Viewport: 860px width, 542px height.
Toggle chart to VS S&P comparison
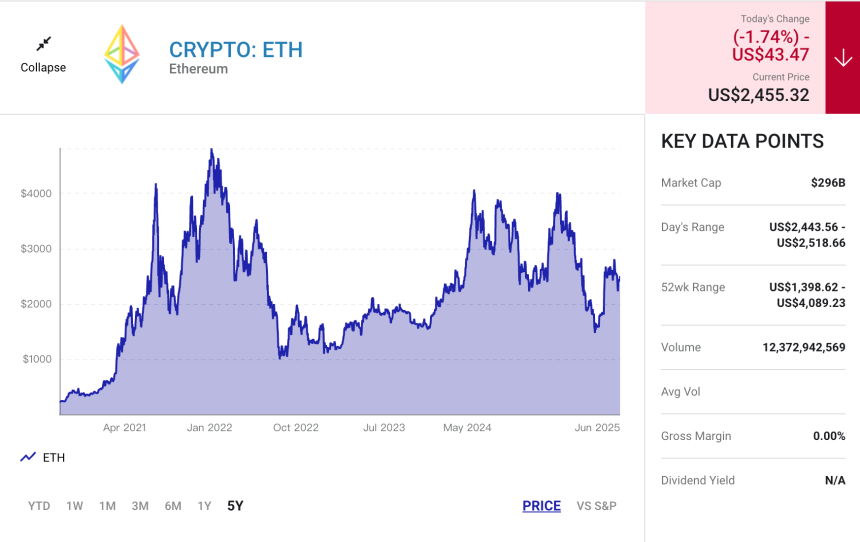596,506
